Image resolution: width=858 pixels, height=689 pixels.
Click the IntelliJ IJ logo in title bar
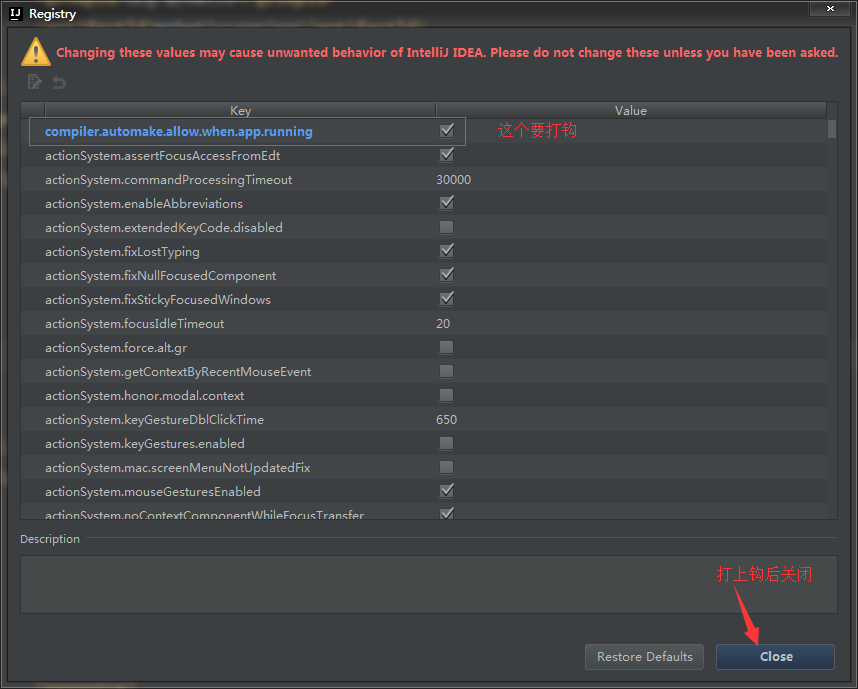(x=16, y=14)
